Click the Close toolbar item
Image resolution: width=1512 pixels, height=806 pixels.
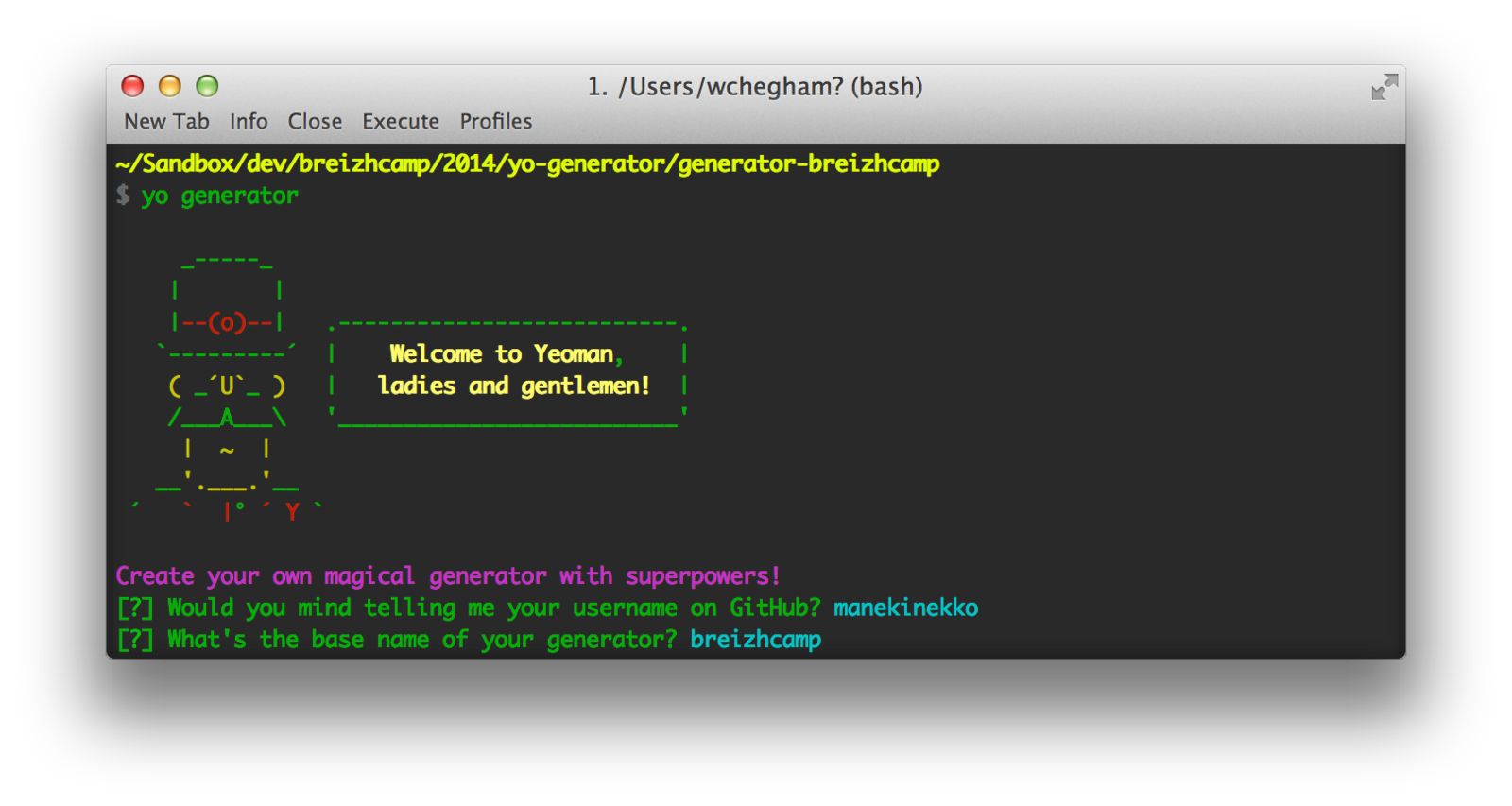(x=315, y=121)
